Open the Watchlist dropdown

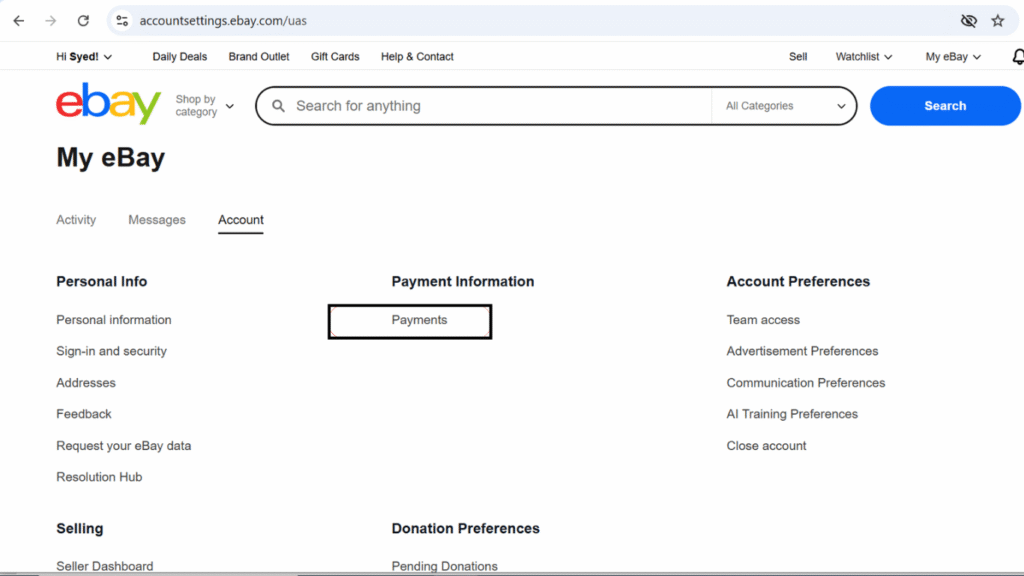tap(862, 57)
